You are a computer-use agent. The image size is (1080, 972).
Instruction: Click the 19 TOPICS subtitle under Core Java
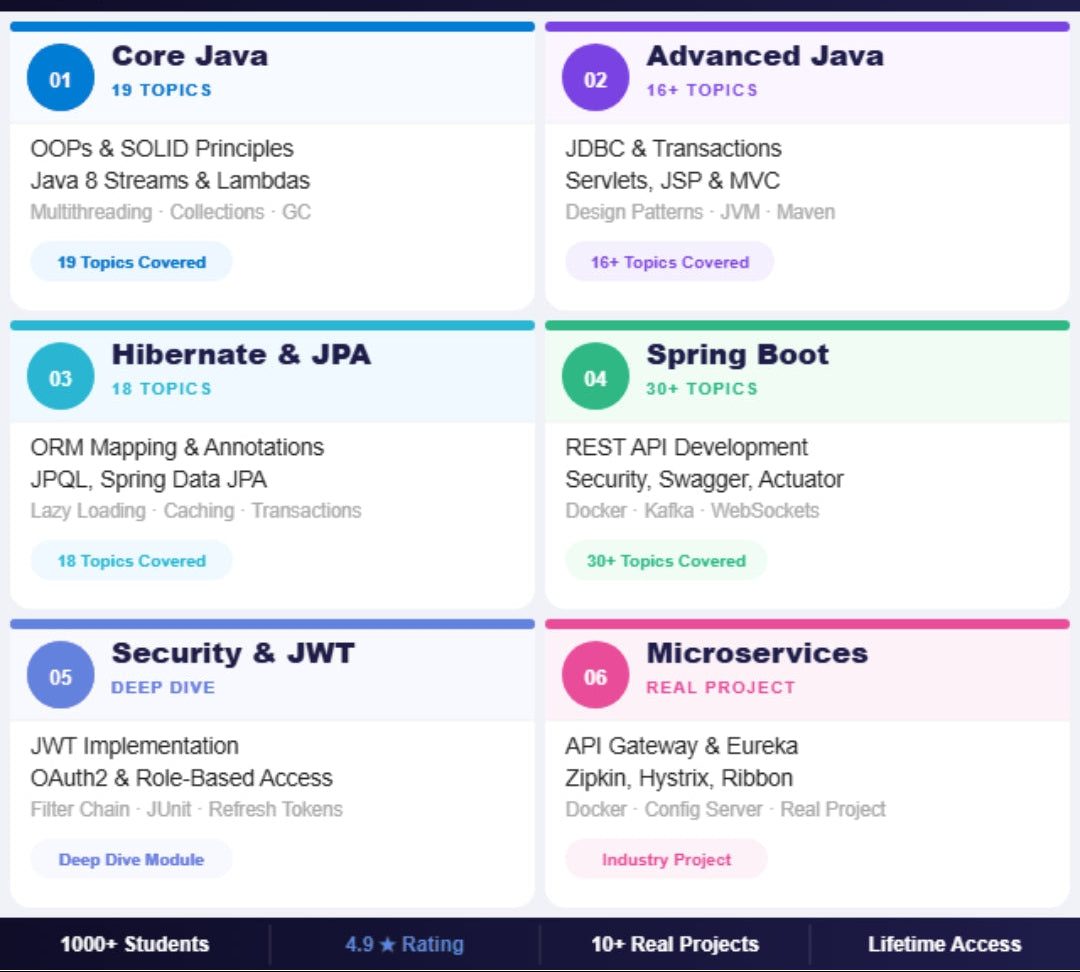point(162,90)
